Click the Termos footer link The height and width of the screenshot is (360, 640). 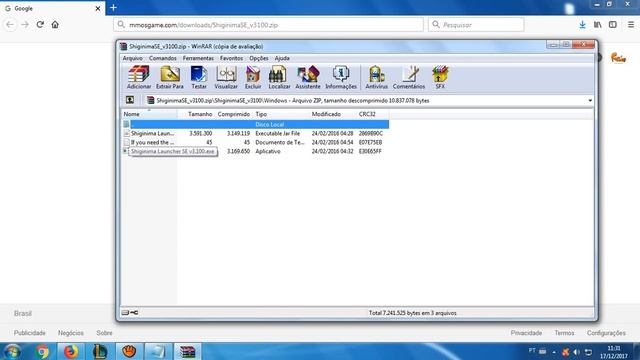pos(564,333)
